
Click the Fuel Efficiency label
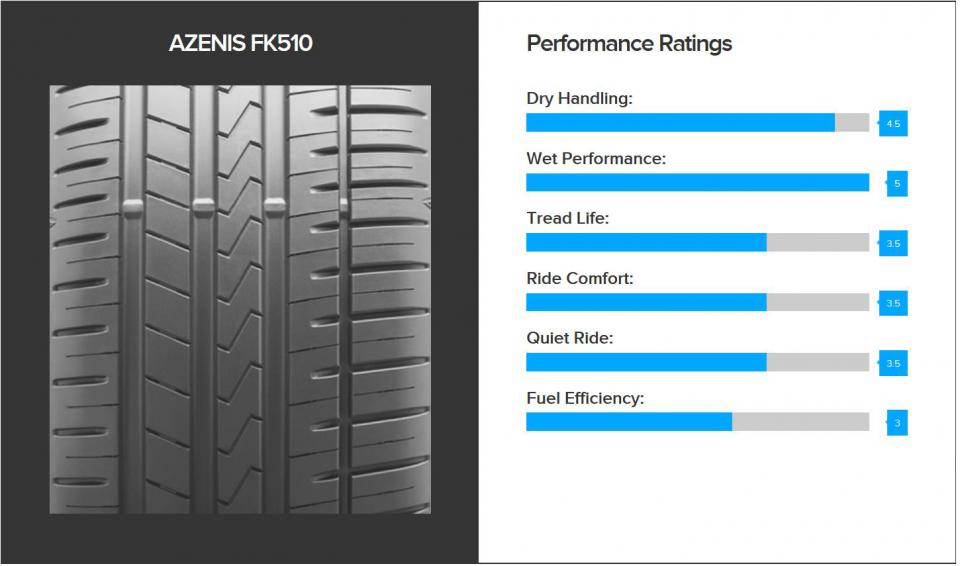click(x=585, y=399)
